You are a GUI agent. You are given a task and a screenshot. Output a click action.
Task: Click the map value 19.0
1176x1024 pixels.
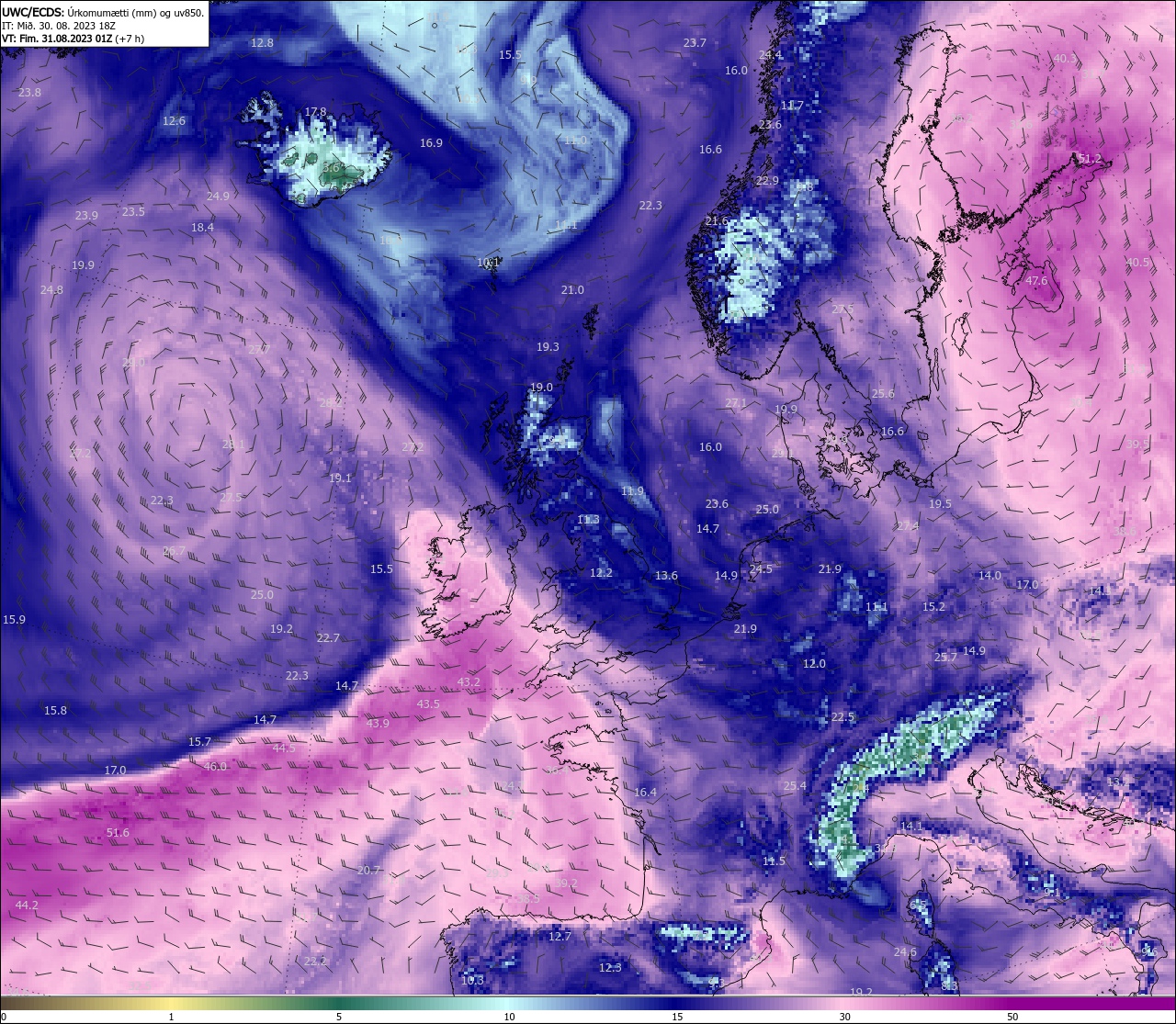pyautogui.click(x=541, y=388)
